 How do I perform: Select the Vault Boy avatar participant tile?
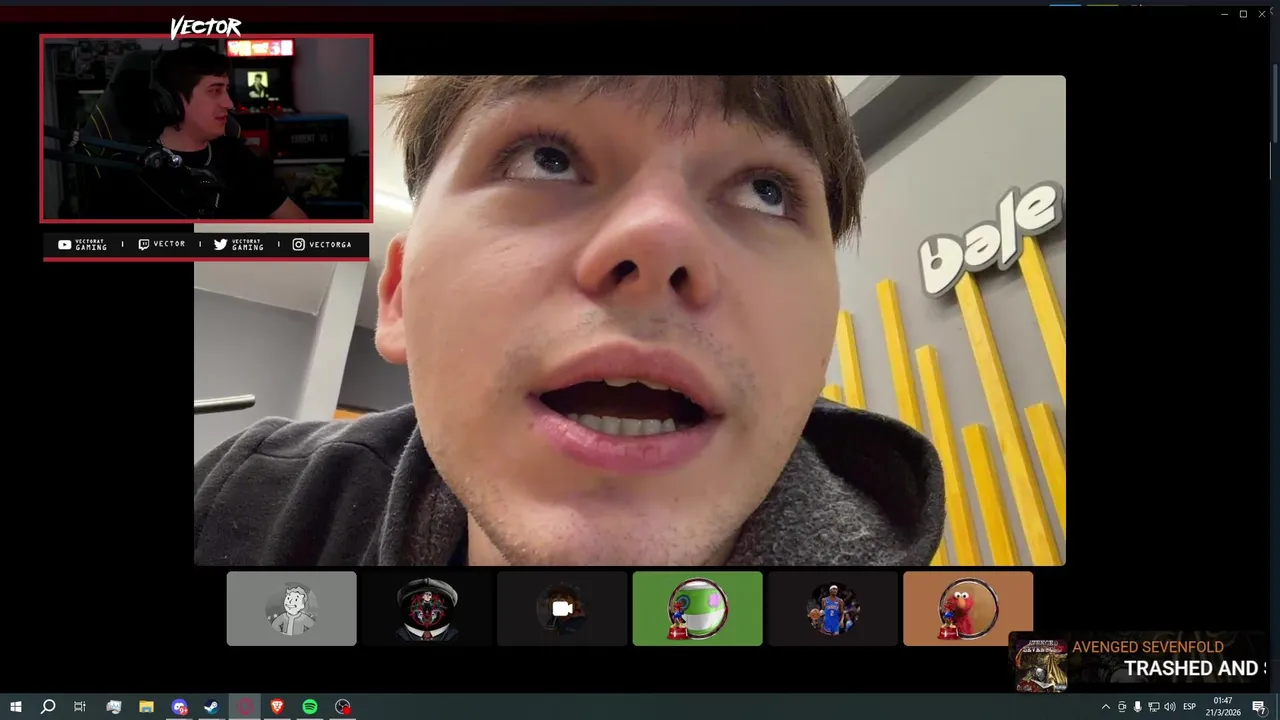pyautogui.click(x=291, y=608)
